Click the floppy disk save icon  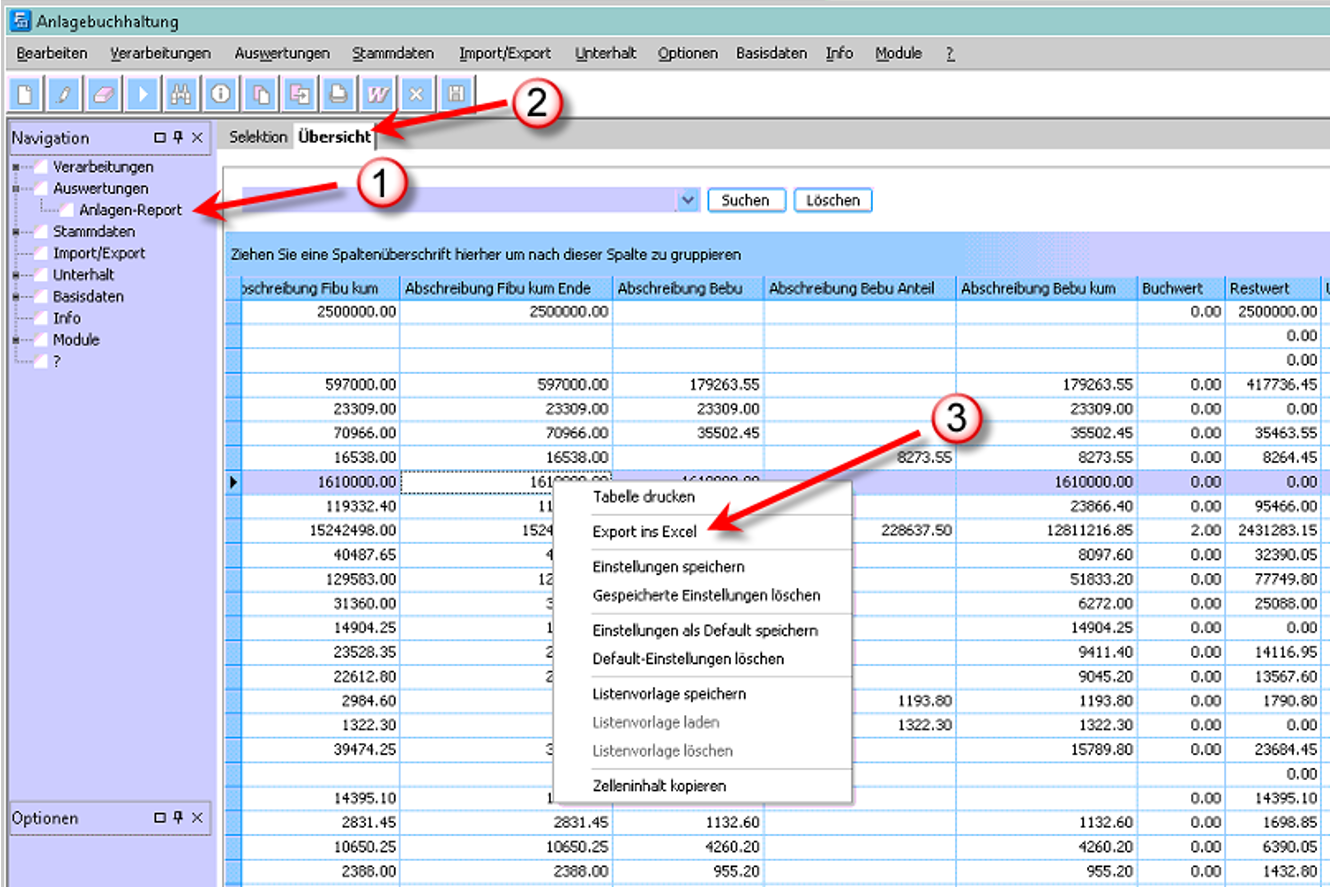456,94
